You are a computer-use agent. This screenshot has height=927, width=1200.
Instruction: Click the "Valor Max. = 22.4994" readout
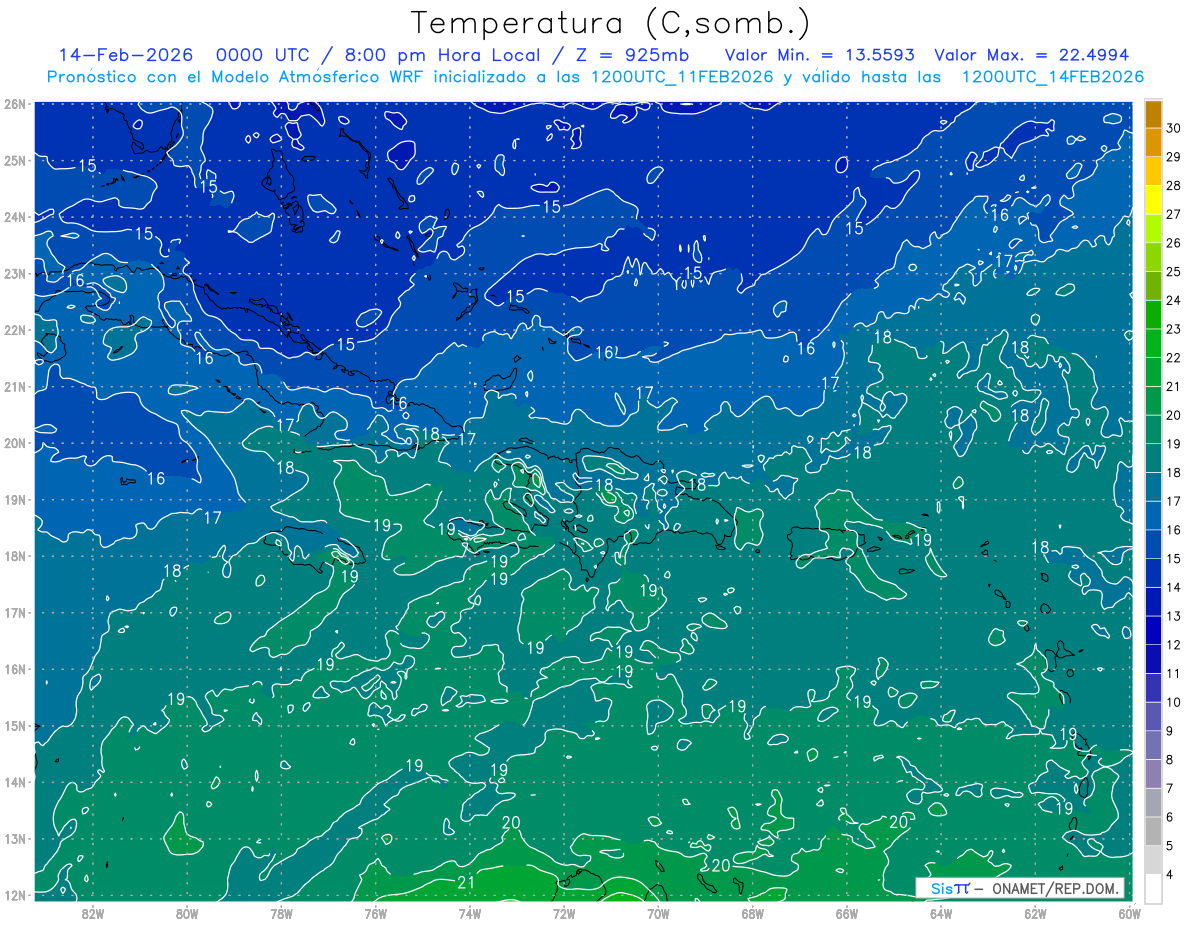point(1032,56)
